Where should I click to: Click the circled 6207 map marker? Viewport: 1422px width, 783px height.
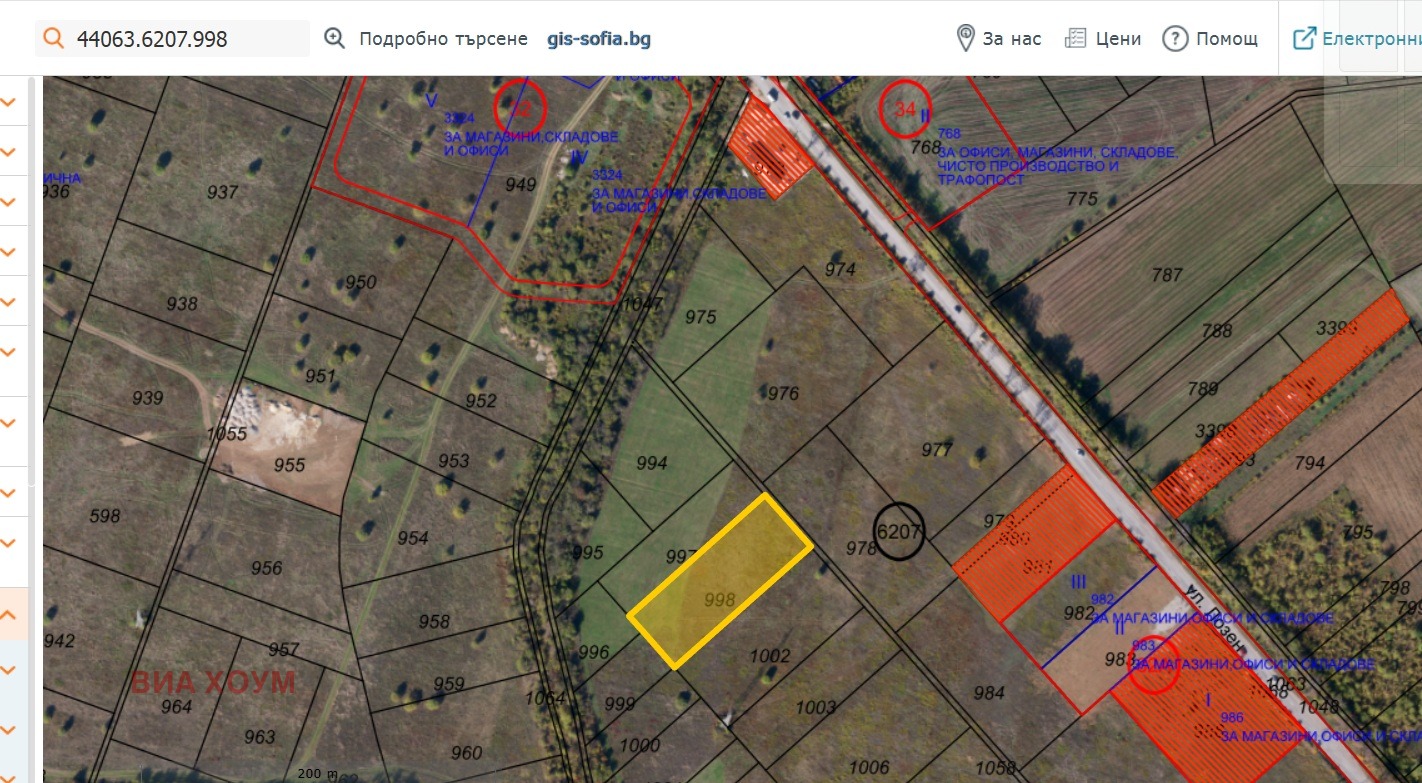coord(901,531)
